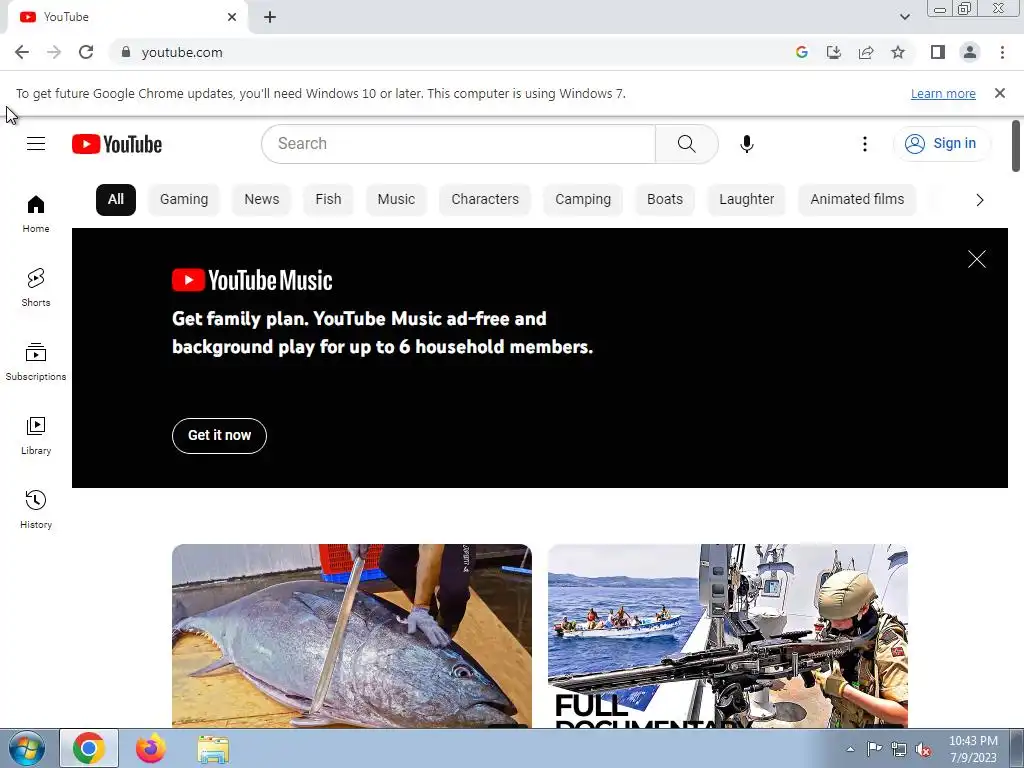This screenshot has height=768, width=1024.
Task: Open Chrome three-dot menu
Action: pos(1002,52)
